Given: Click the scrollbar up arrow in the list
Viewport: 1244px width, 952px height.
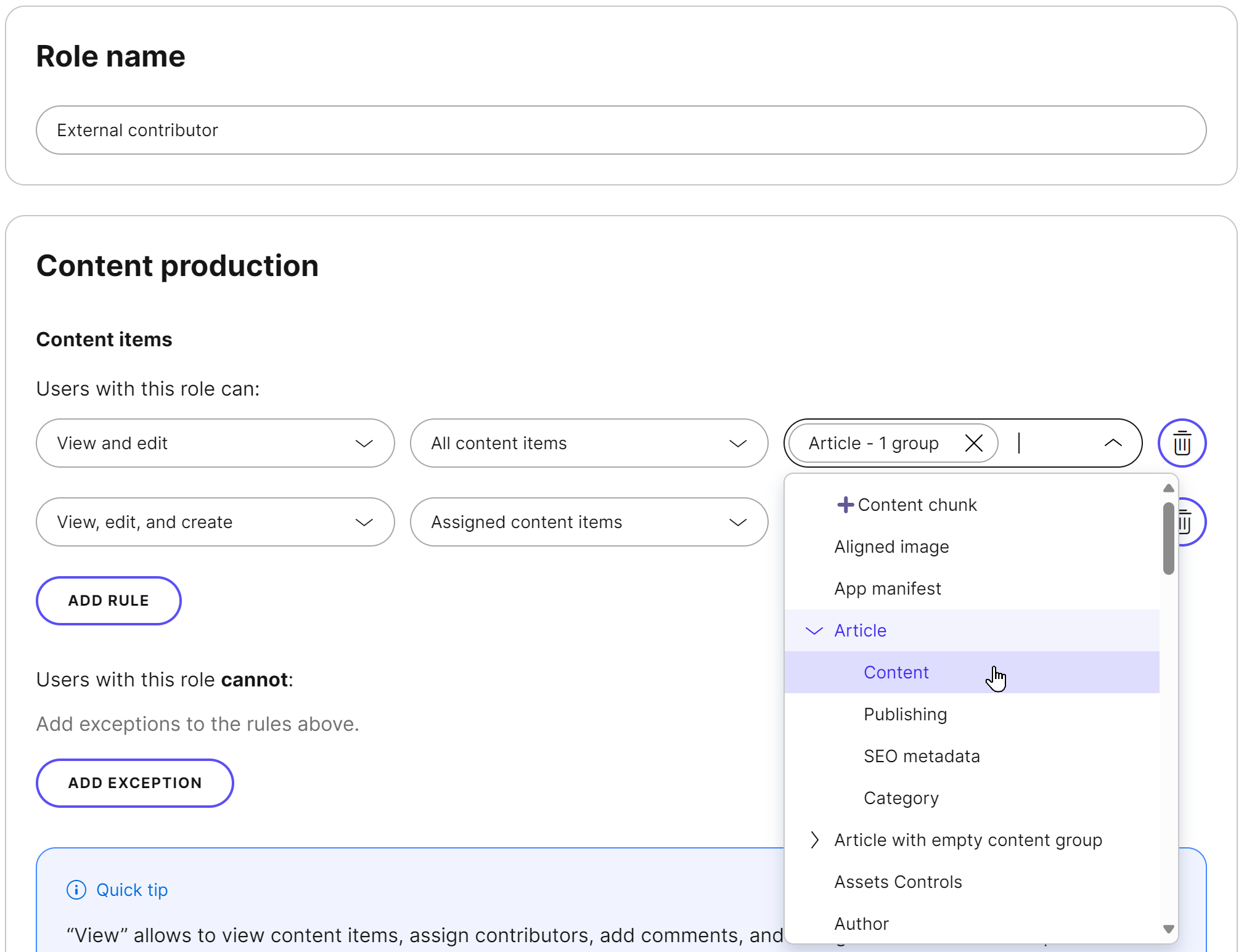Looking at the screenshot, I should pos(1169,488).
